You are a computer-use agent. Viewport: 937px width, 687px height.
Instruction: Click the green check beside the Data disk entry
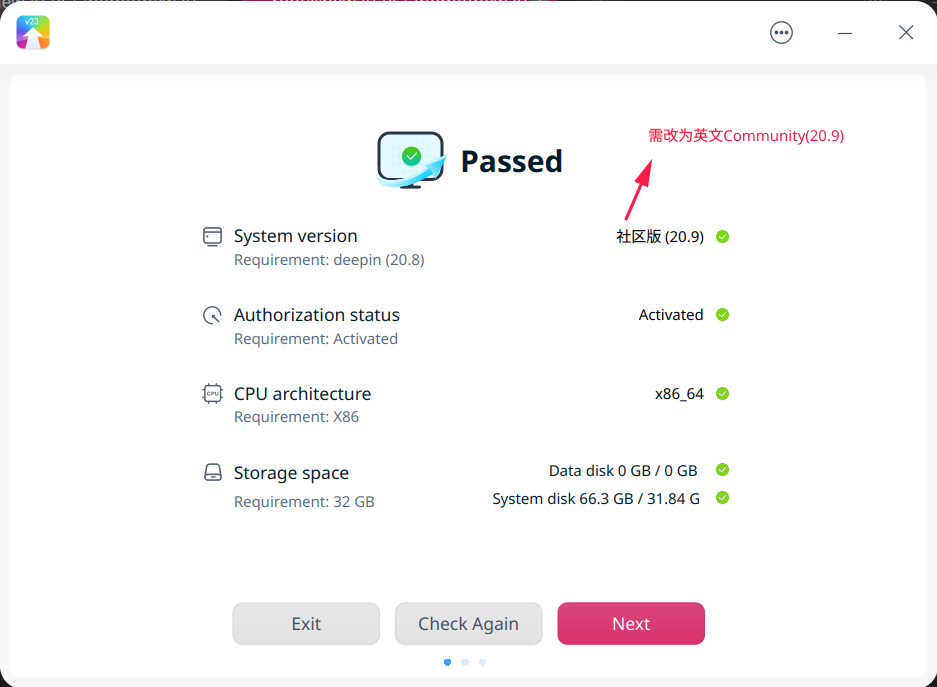[722, 470]
